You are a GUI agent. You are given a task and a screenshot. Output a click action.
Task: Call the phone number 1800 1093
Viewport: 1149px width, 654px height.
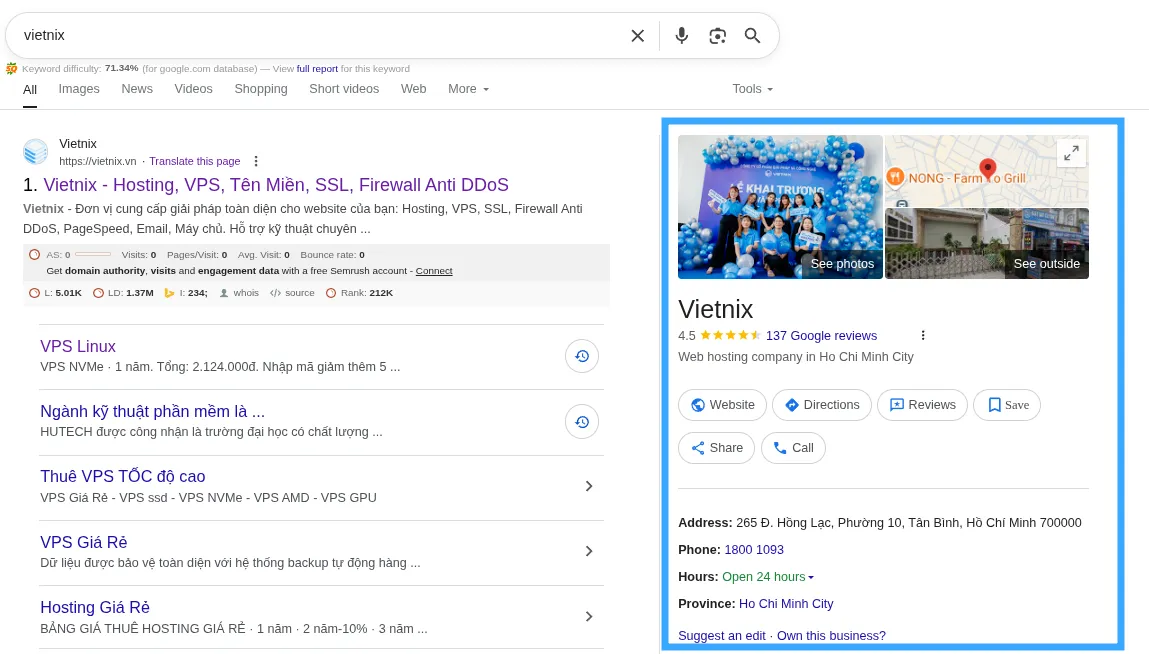pyautogui.click(x=754, y=550)
